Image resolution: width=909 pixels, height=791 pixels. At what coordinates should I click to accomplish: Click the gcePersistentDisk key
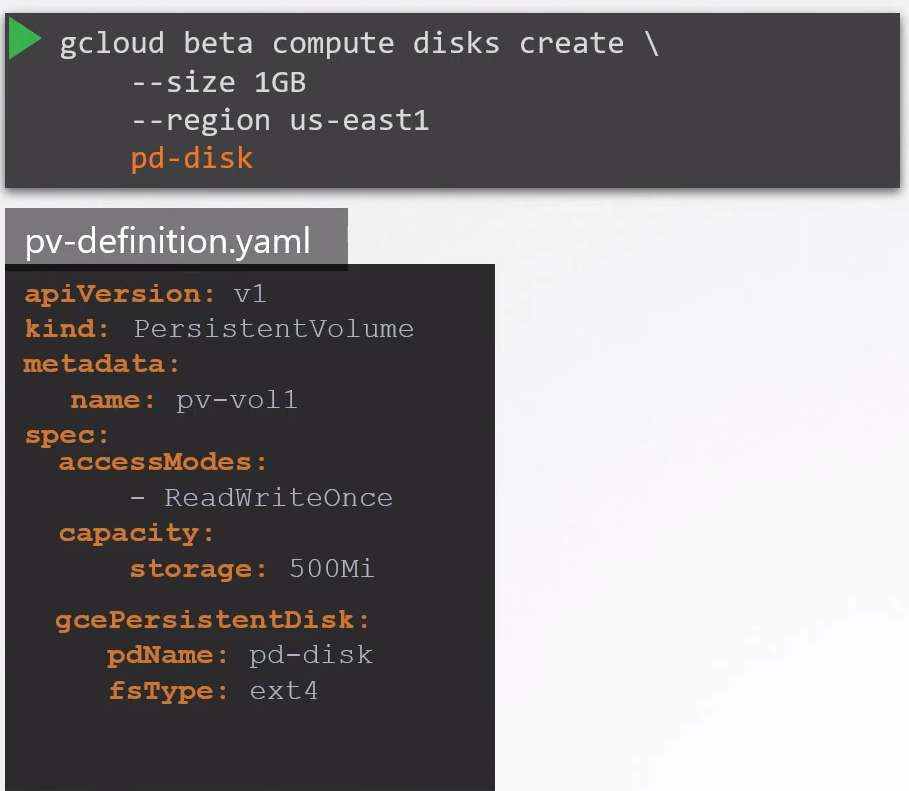click(212, 620)
